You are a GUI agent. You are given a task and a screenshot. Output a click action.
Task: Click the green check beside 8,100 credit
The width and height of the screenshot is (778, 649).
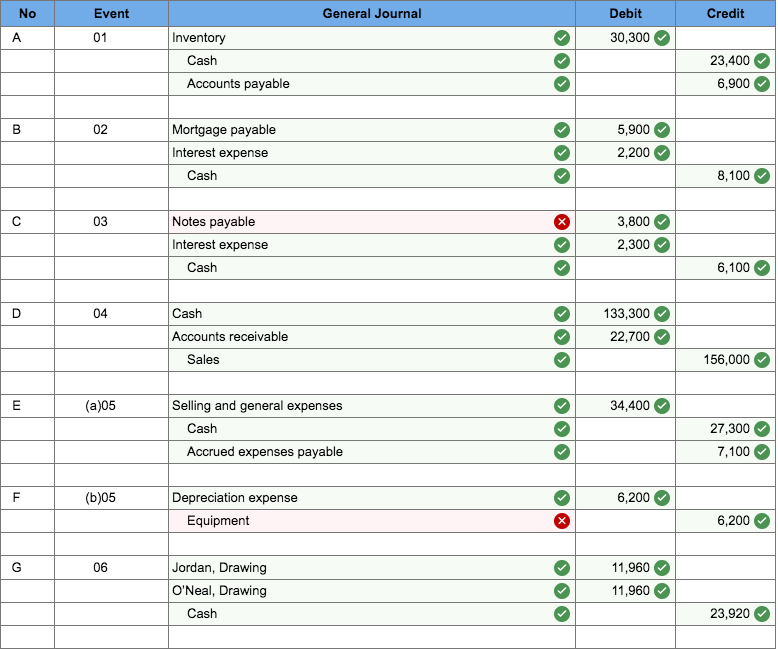762,176
